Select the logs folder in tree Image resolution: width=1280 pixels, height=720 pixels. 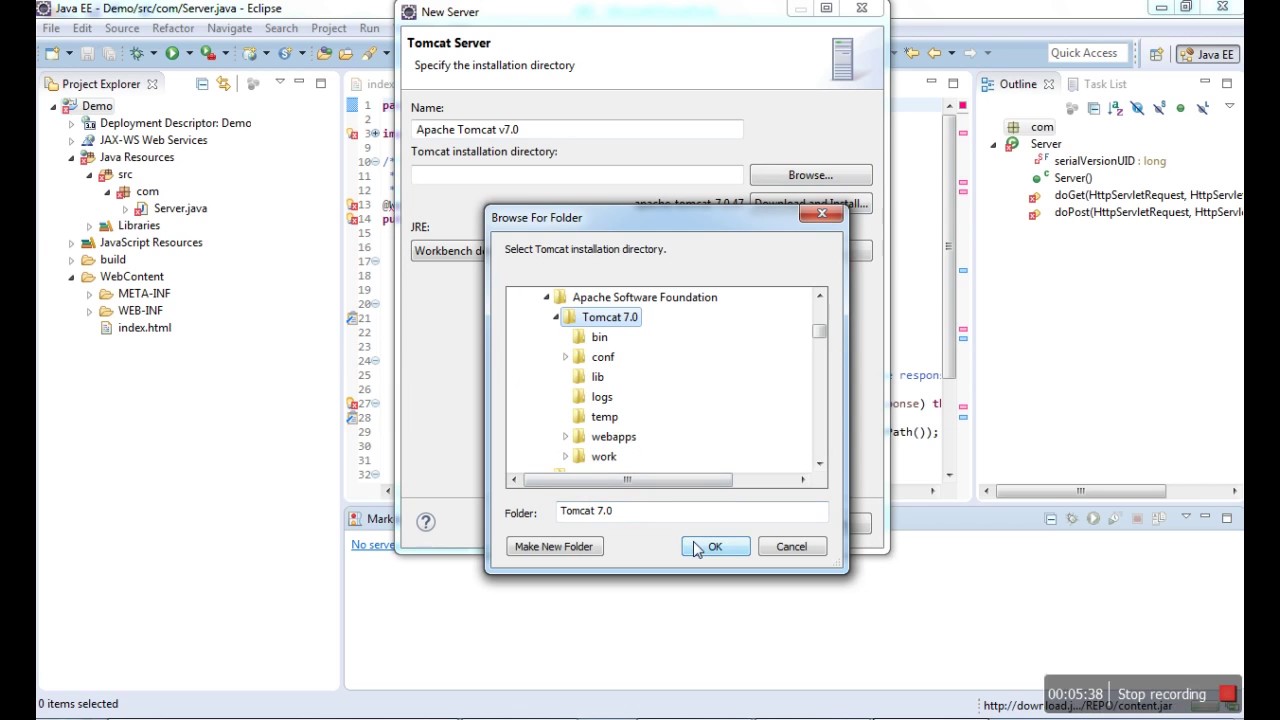click(602, 397)
